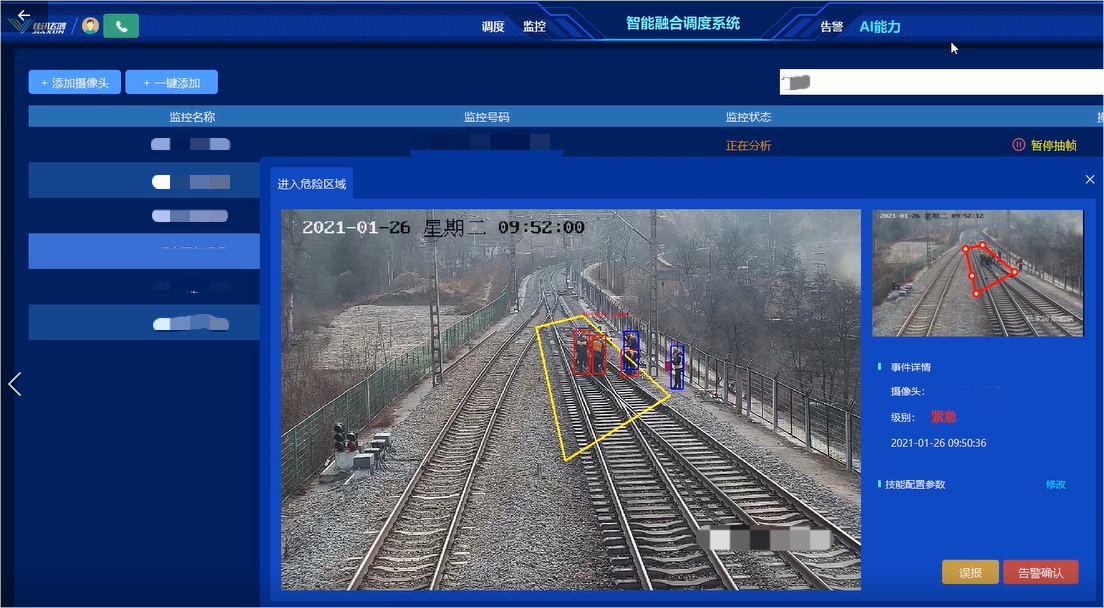Click the 监控状态 column header
Image resolution: width=1104 pixels, height=608 pixels.
748,117
